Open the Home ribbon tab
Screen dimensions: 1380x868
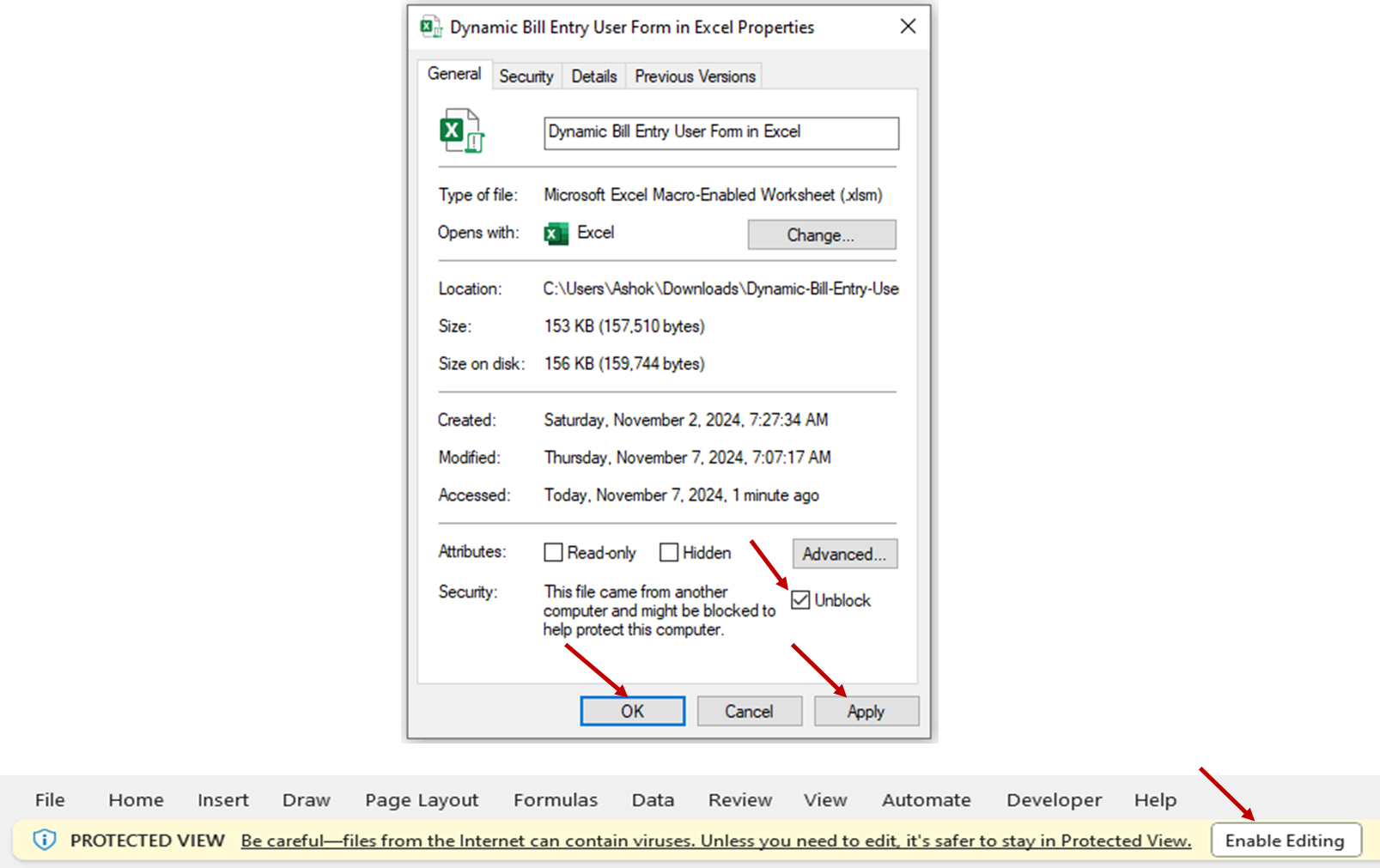pos(136,799)
